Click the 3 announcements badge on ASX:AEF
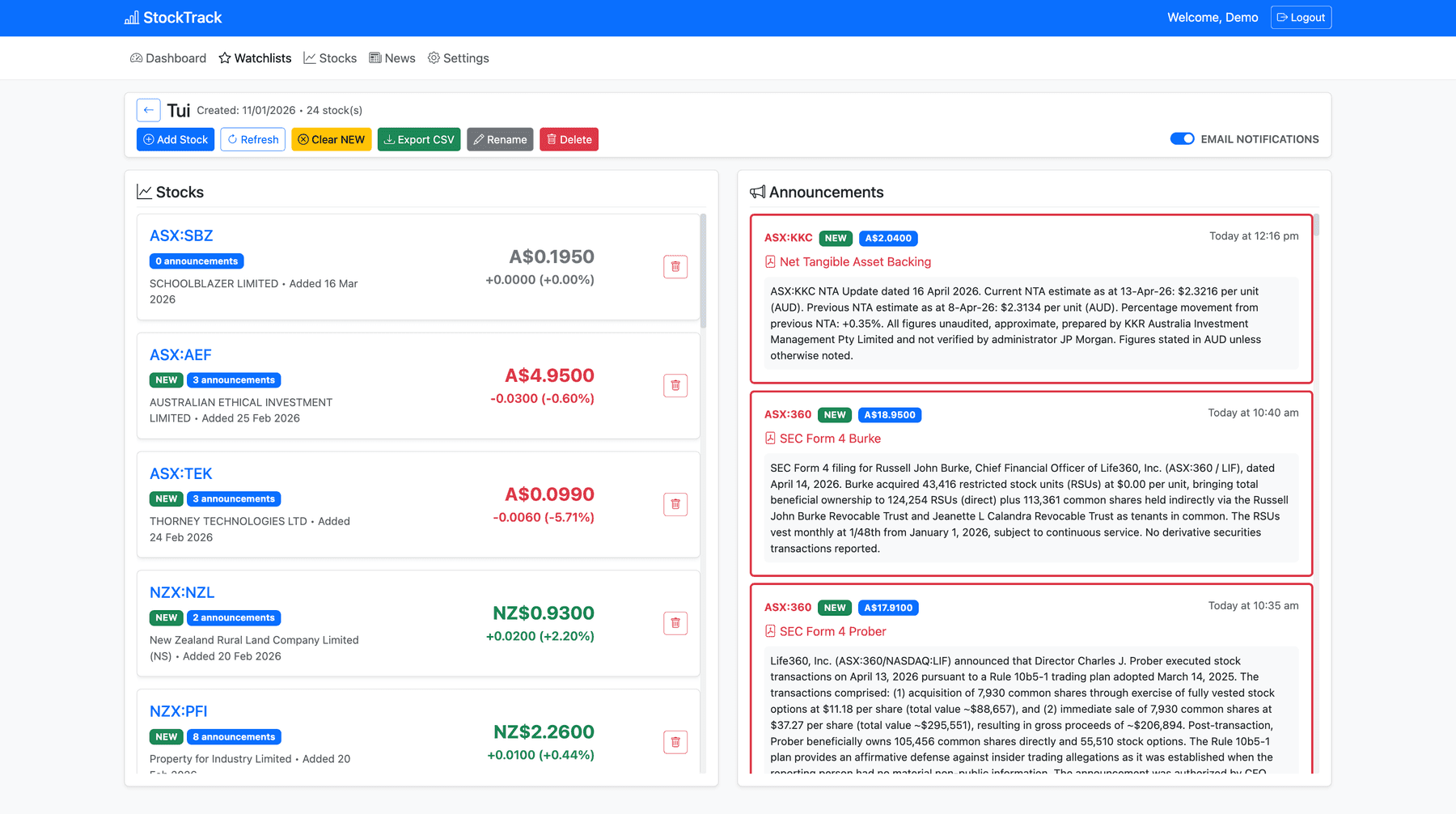Screen dimensions: 1456x814 tap(234, 380)
